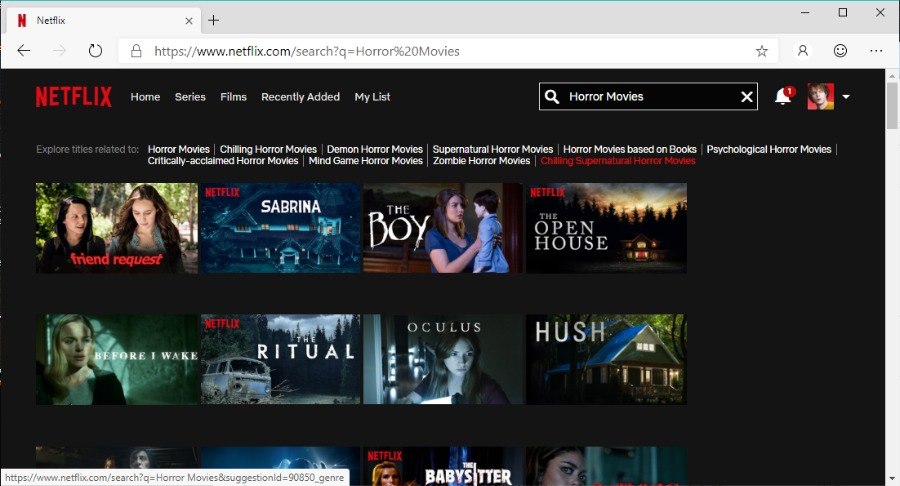Screen dimensions: 900x486
Task: Expand the profile avatar dropdown
Action: point(846,97)
